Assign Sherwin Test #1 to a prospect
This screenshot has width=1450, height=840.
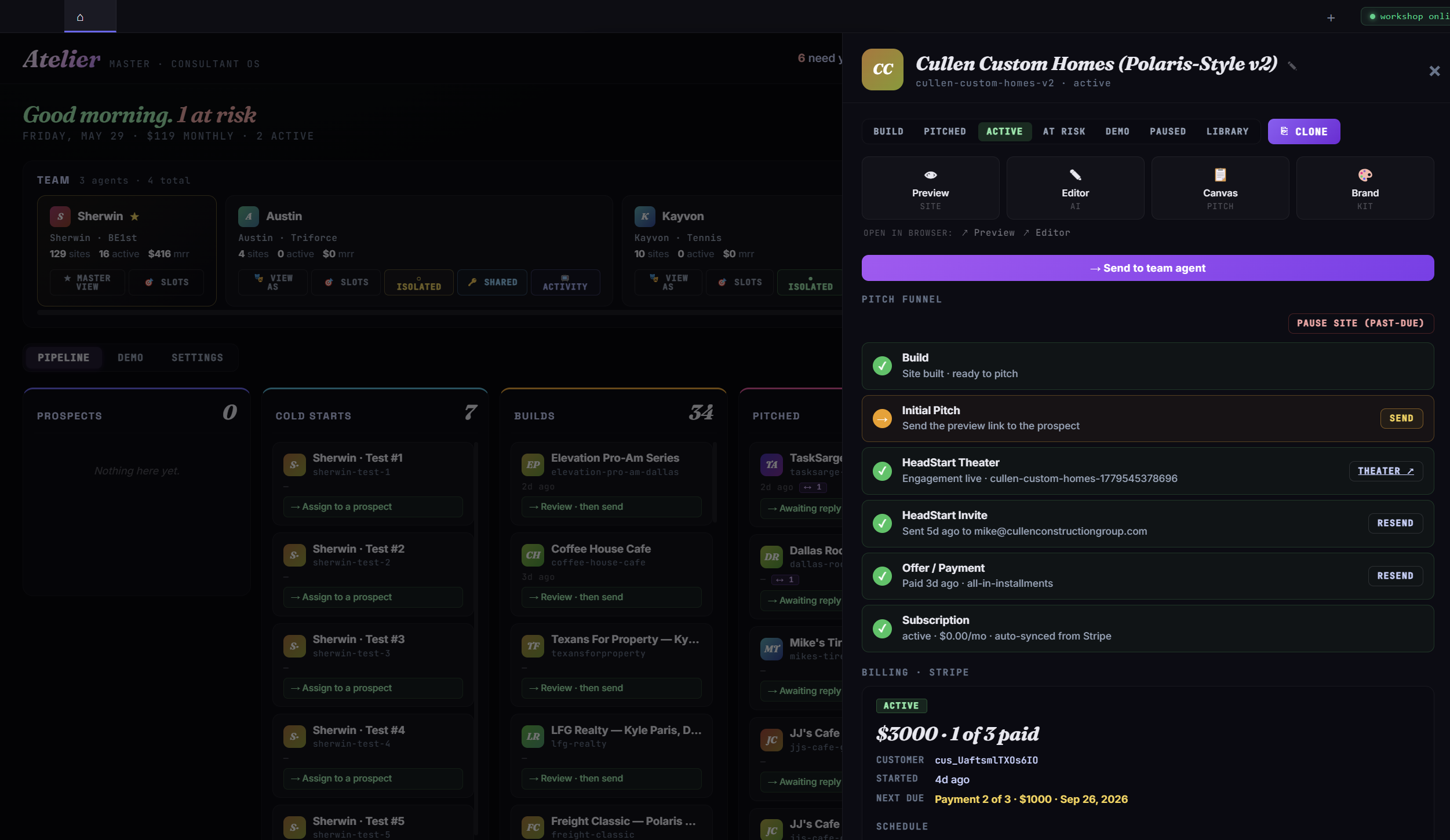click(373, 507)
